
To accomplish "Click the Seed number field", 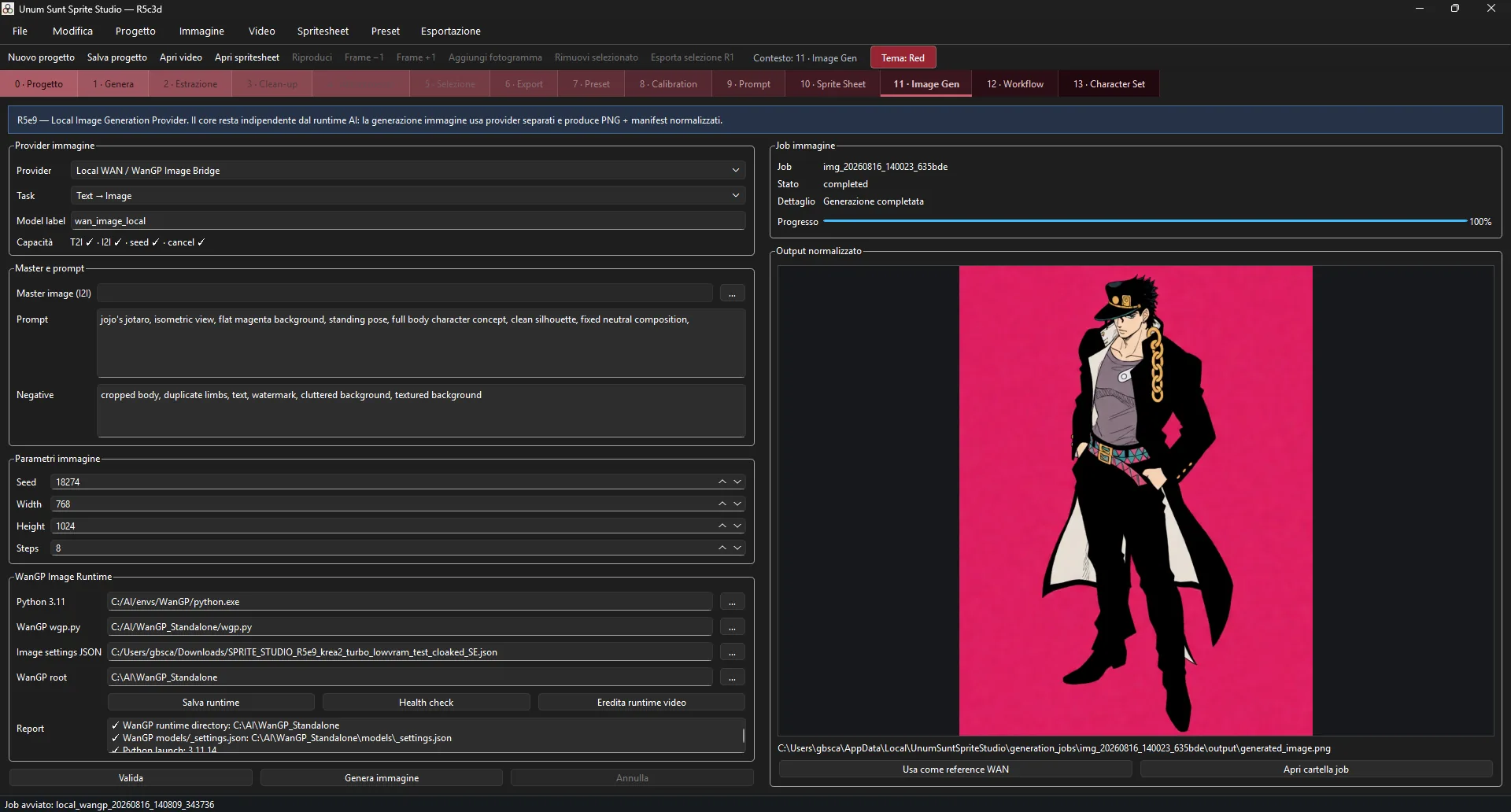I will (382, 482).
